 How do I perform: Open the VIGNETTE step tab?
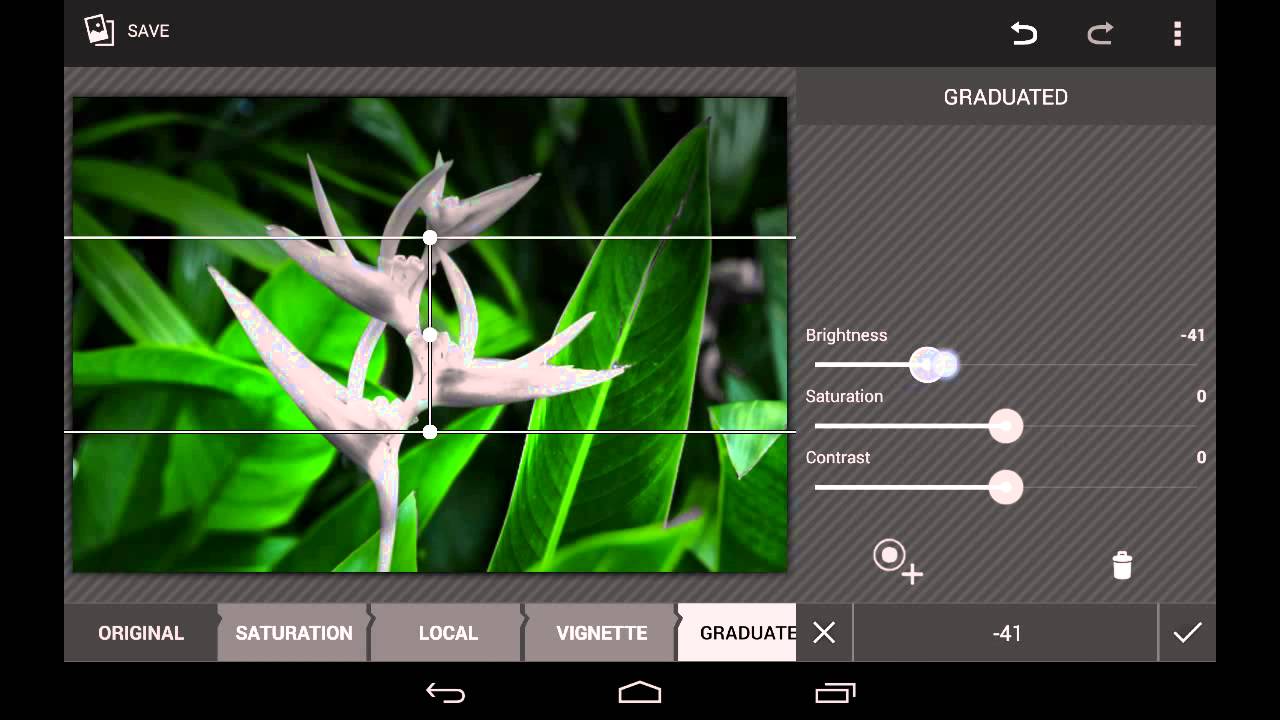(601, 633)
